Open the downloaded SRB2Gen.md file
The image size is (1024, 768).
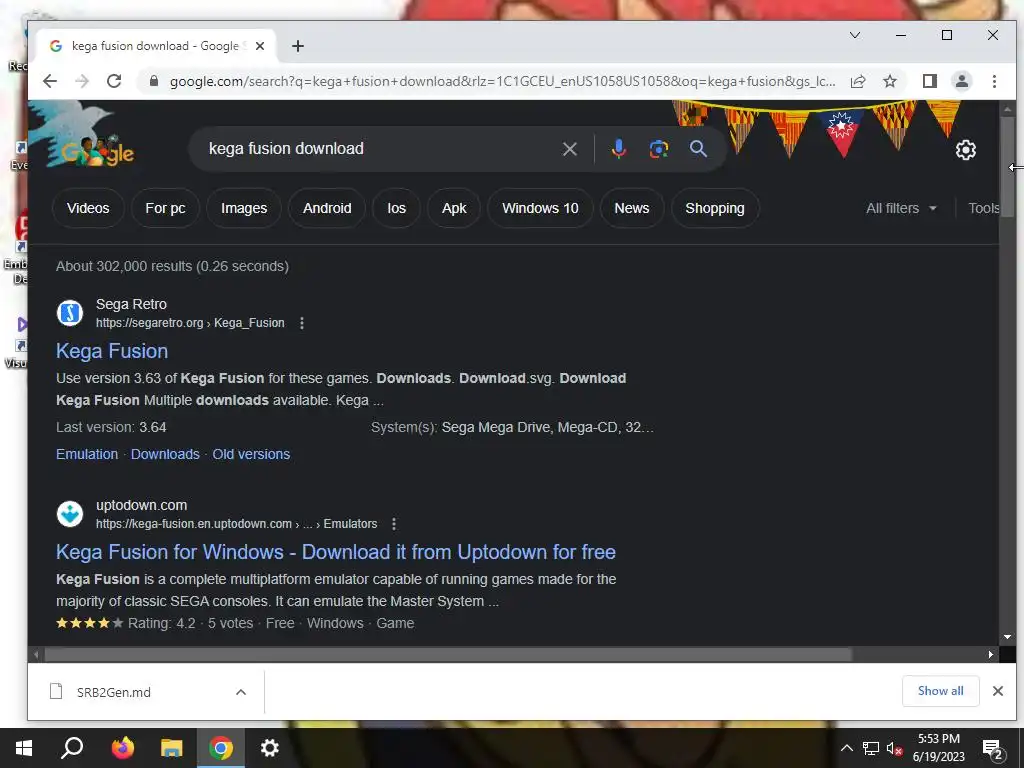point(113,692)
